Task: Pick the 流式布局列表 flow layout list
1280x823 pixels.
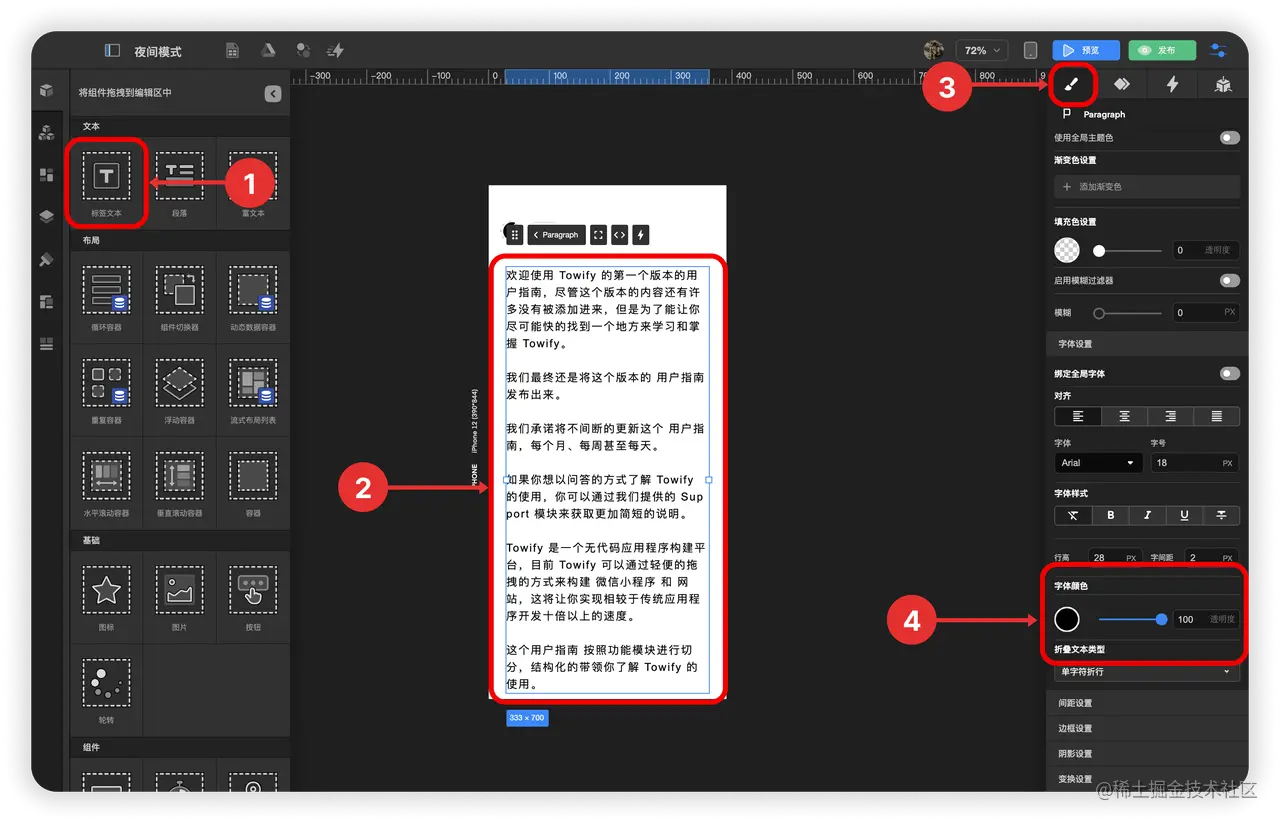Action: (253, 390)
